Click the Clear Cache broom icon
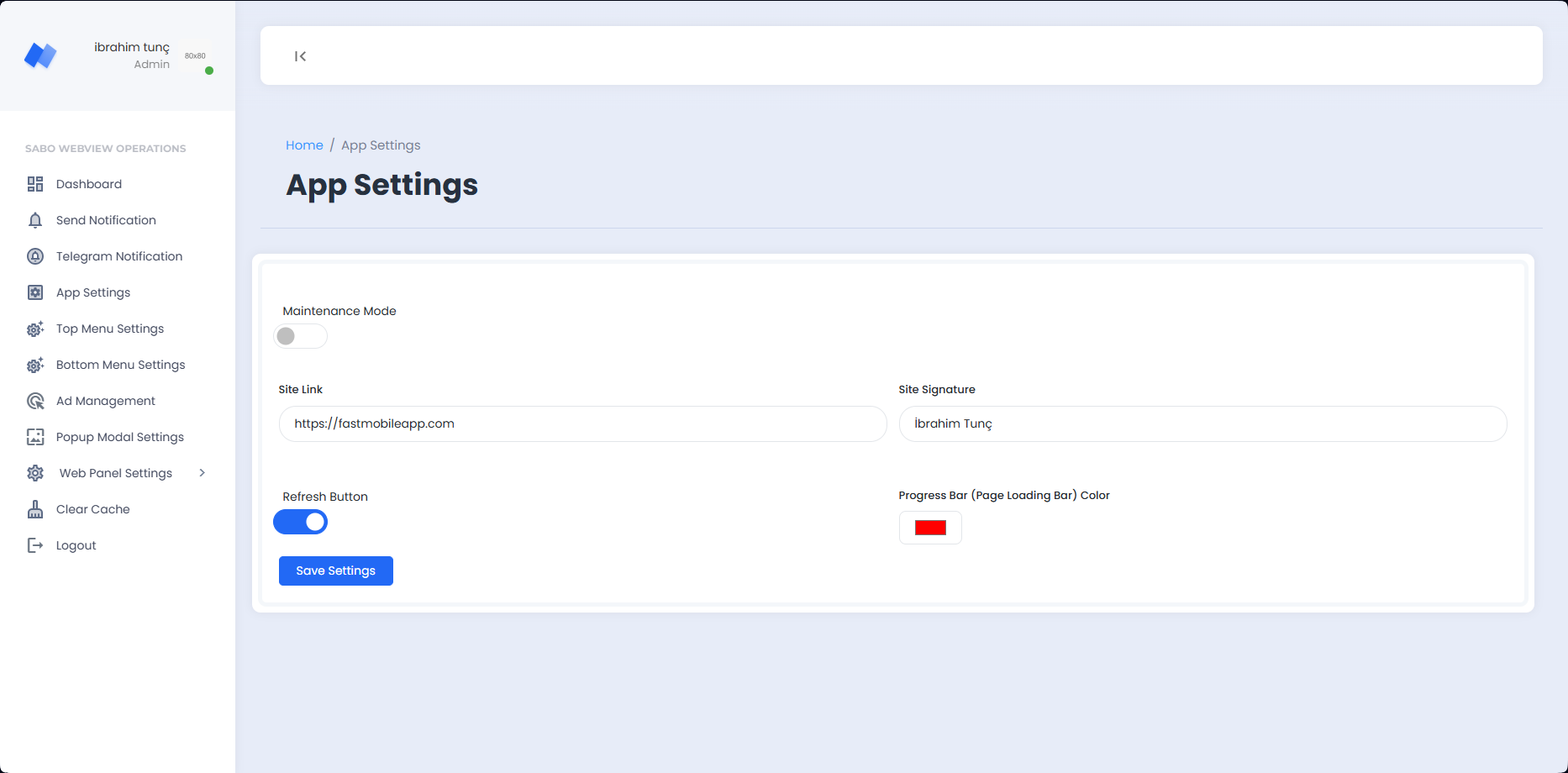The width and height of the screenshot is (1568, 773). click(35, 509)
